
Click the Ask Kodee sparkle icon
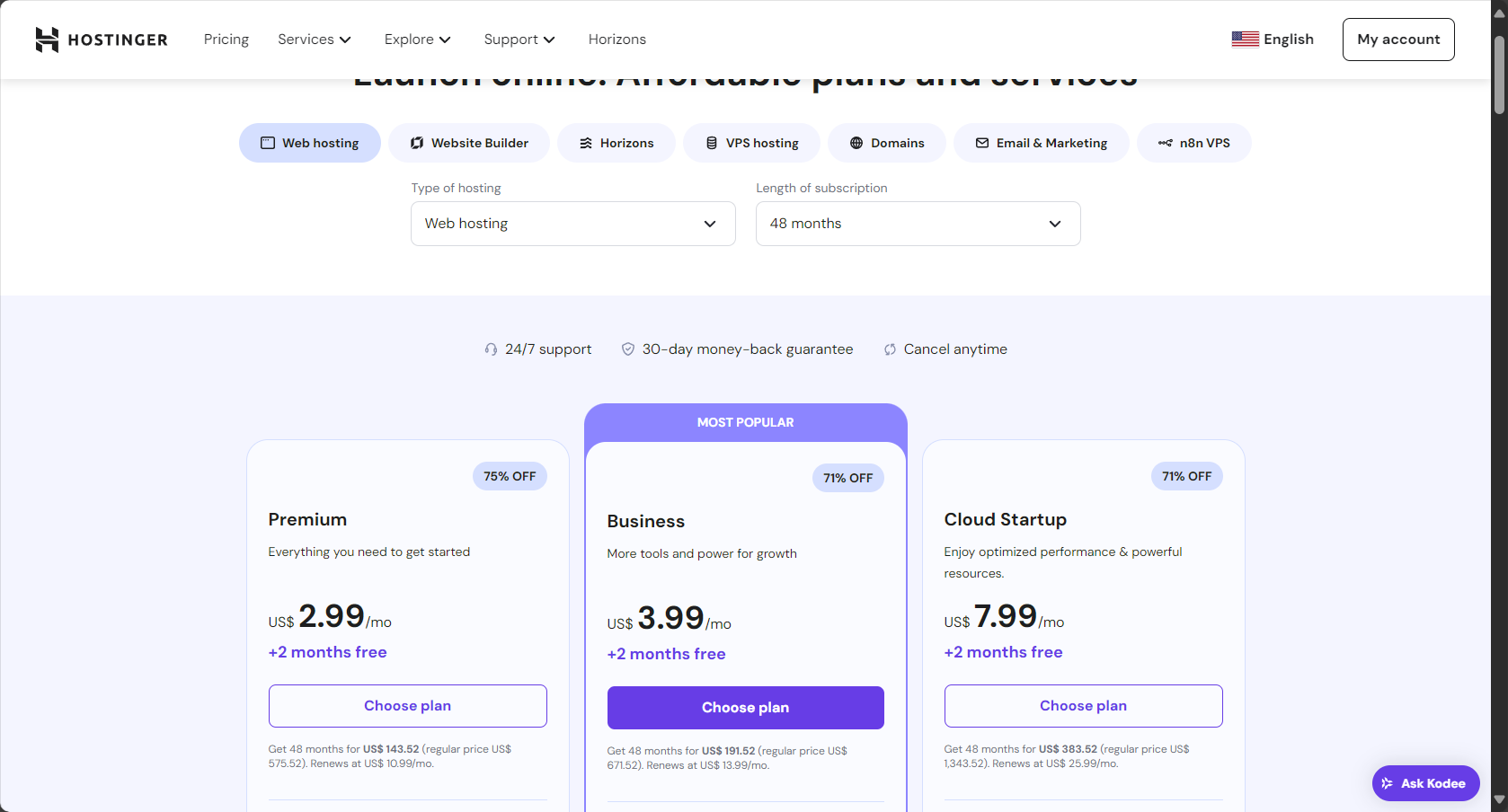point(1388,783)
